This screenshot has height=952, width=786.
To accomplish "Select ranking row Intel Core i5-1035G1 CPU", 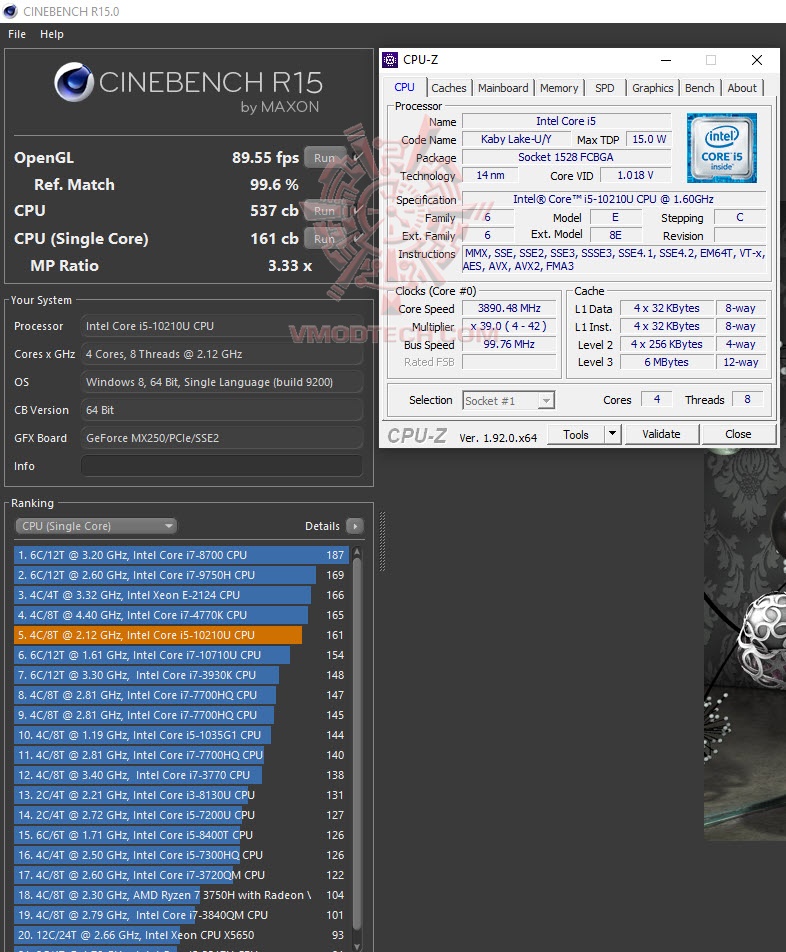I will point(181,735).
